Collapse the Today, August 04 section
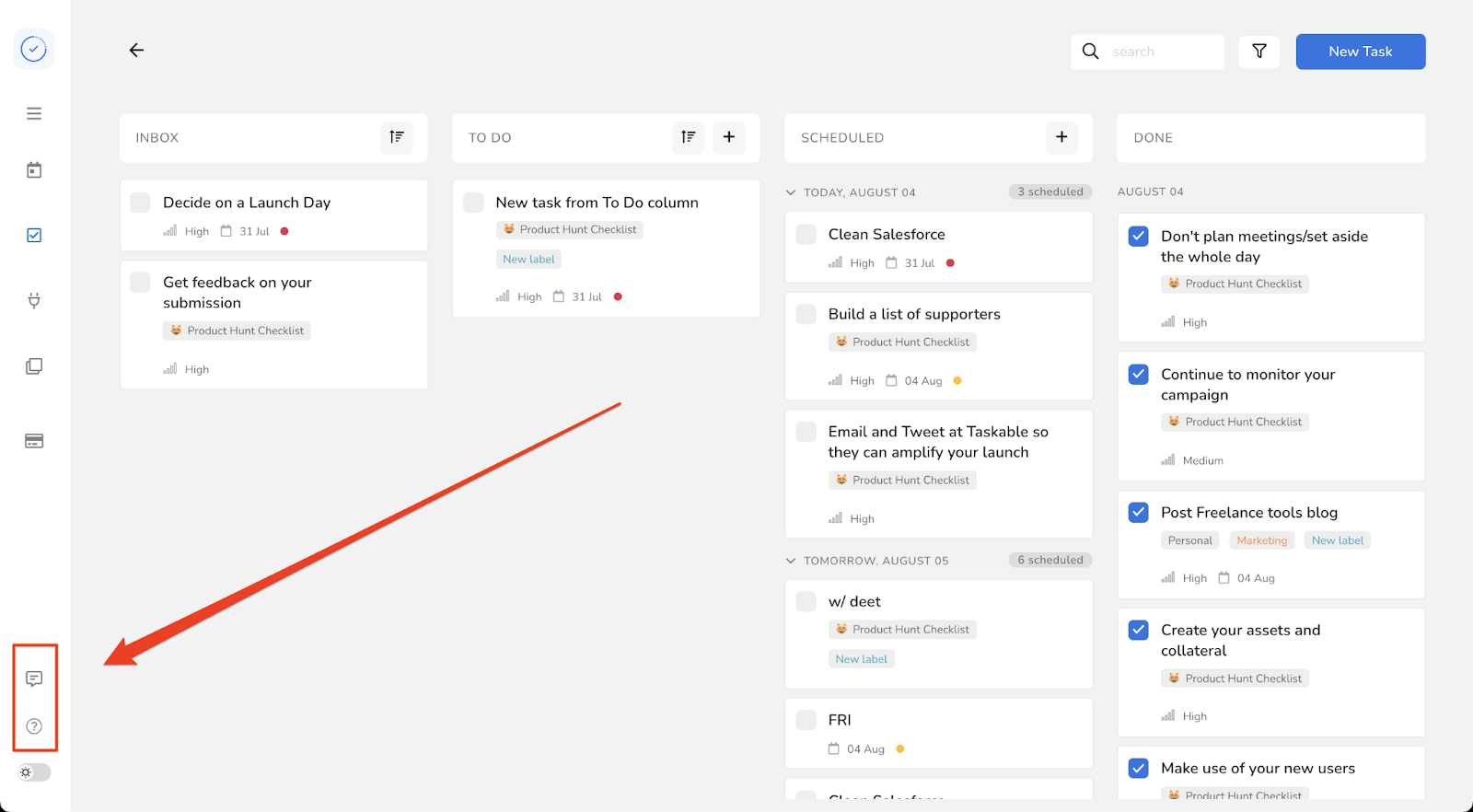The width and height of the screenshot is (1473, 812). [x=791, y=192]
